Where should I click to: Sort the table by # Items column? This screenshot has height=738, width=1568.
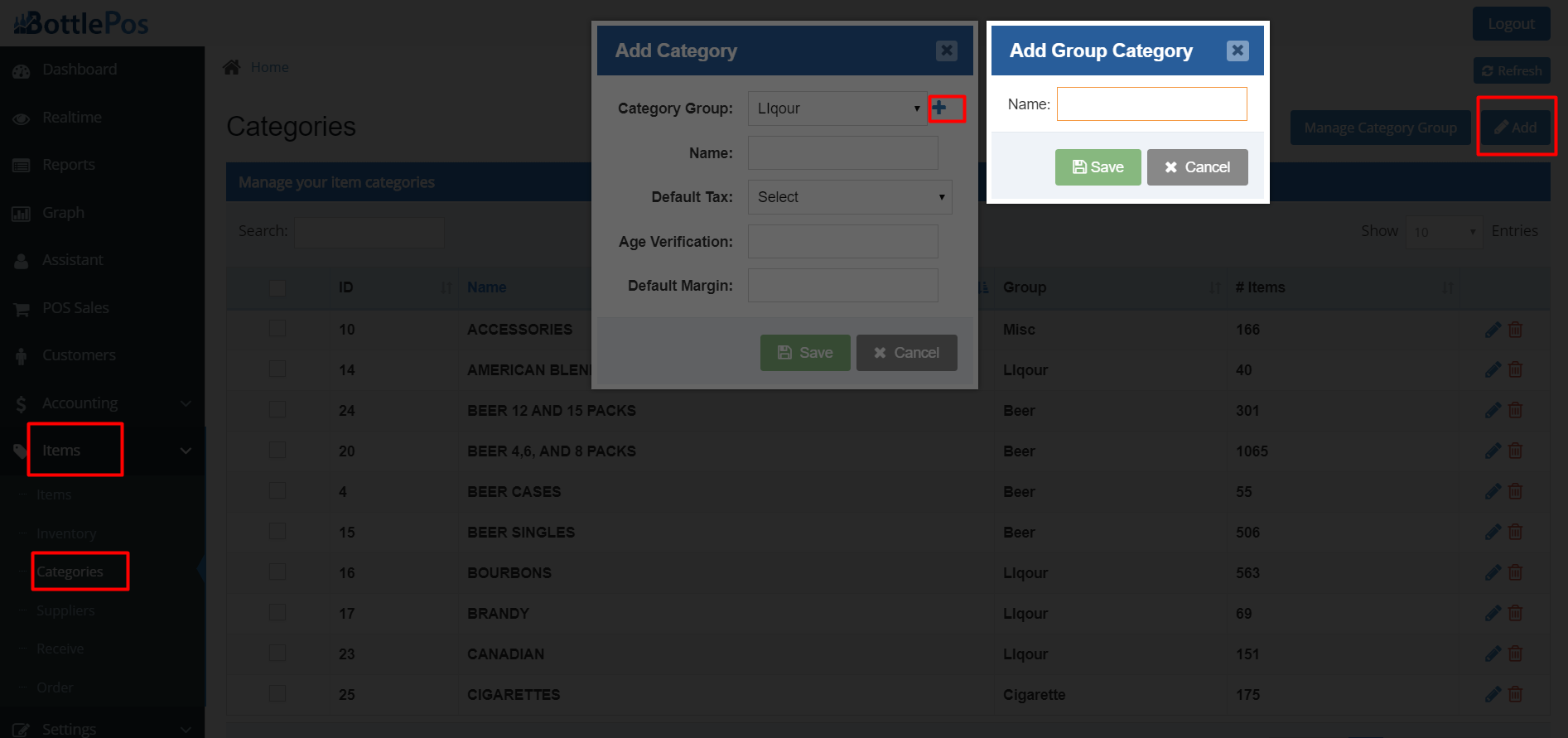coord(1343,287)
